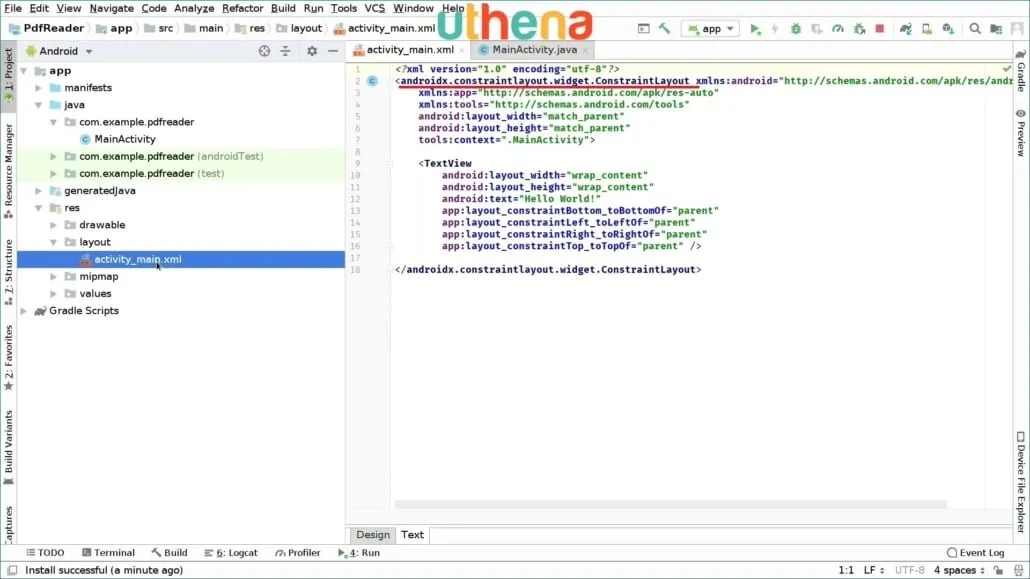Open the app run configuration dropdown
This screenshot has height=579, width=1030.
tap(710, 29)
